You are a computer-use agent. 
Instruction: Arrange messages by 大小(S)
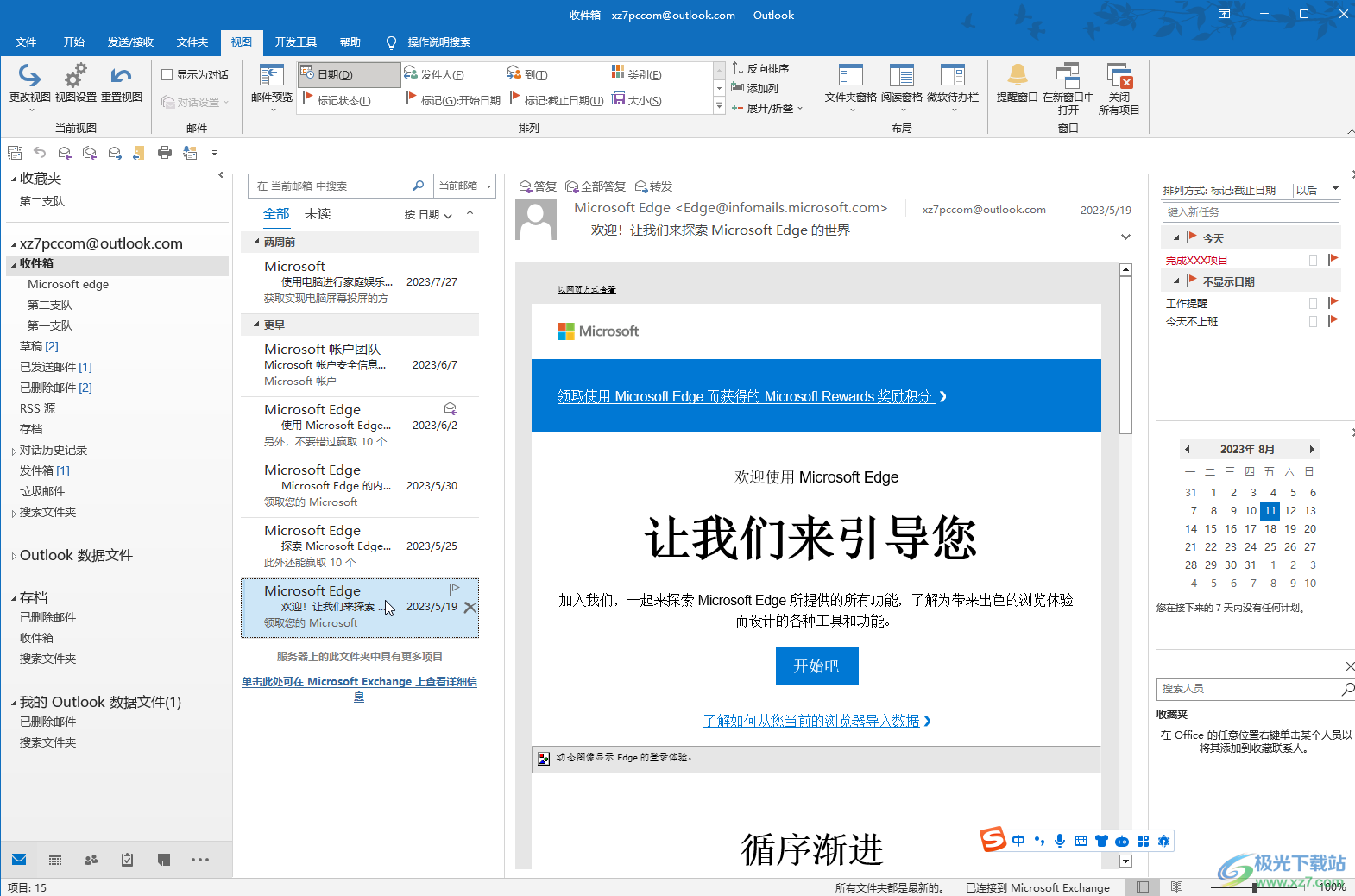tap(637, 100)
